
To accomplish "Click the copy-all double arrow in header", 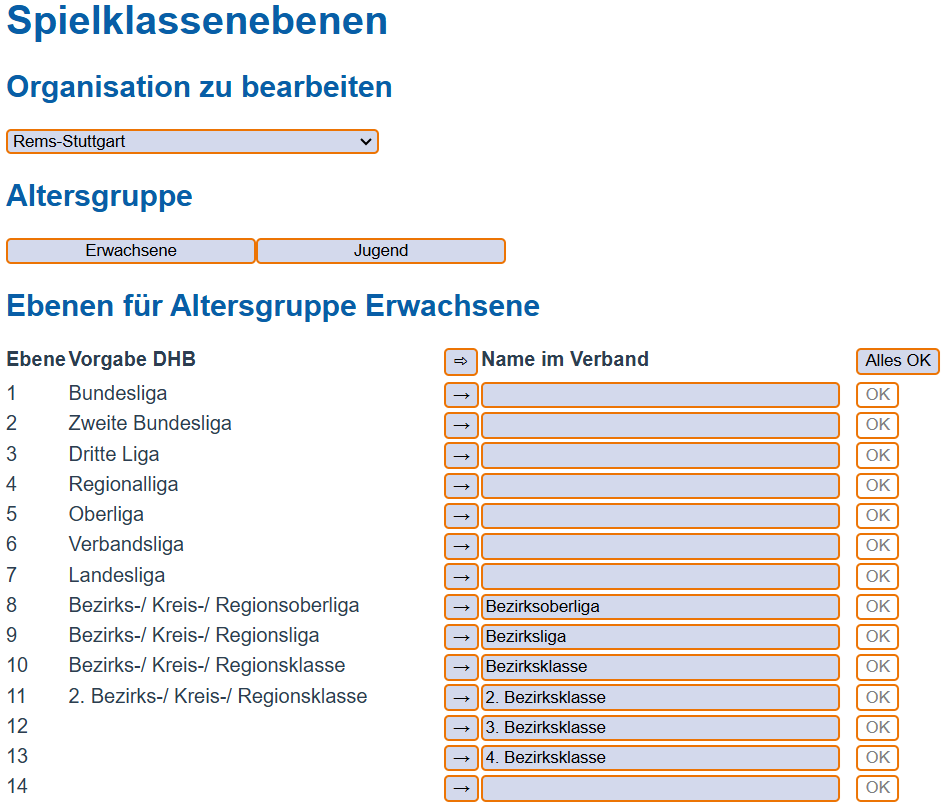I will click(461, 361).
